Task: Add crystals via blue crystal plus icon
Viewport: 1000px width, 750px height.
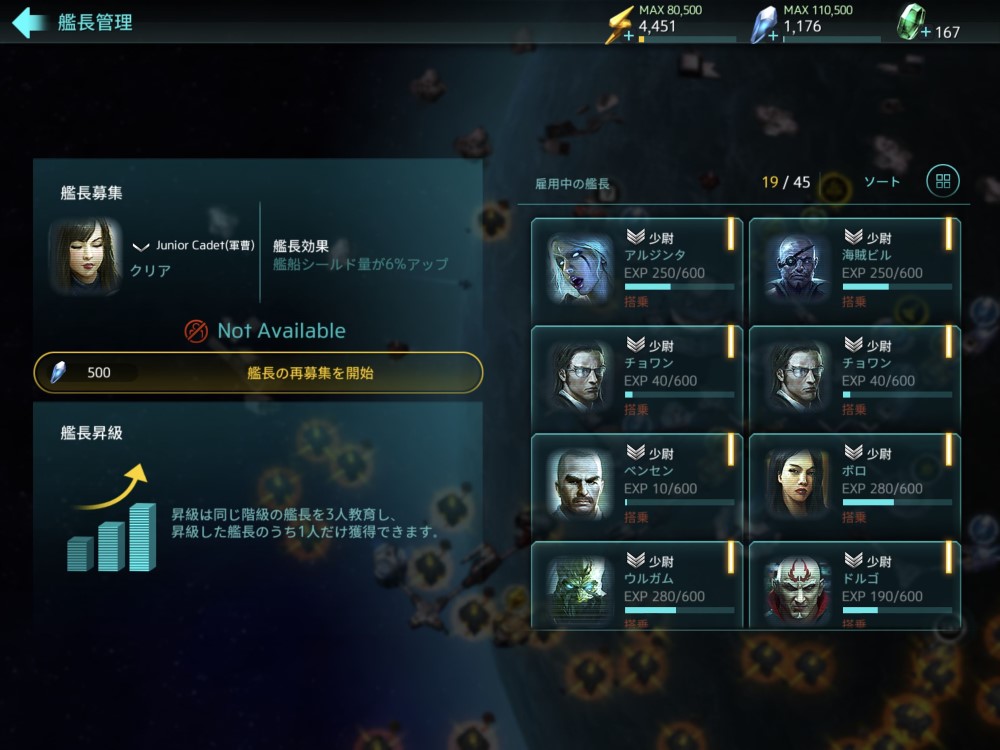Action: [x=765, y=26]
